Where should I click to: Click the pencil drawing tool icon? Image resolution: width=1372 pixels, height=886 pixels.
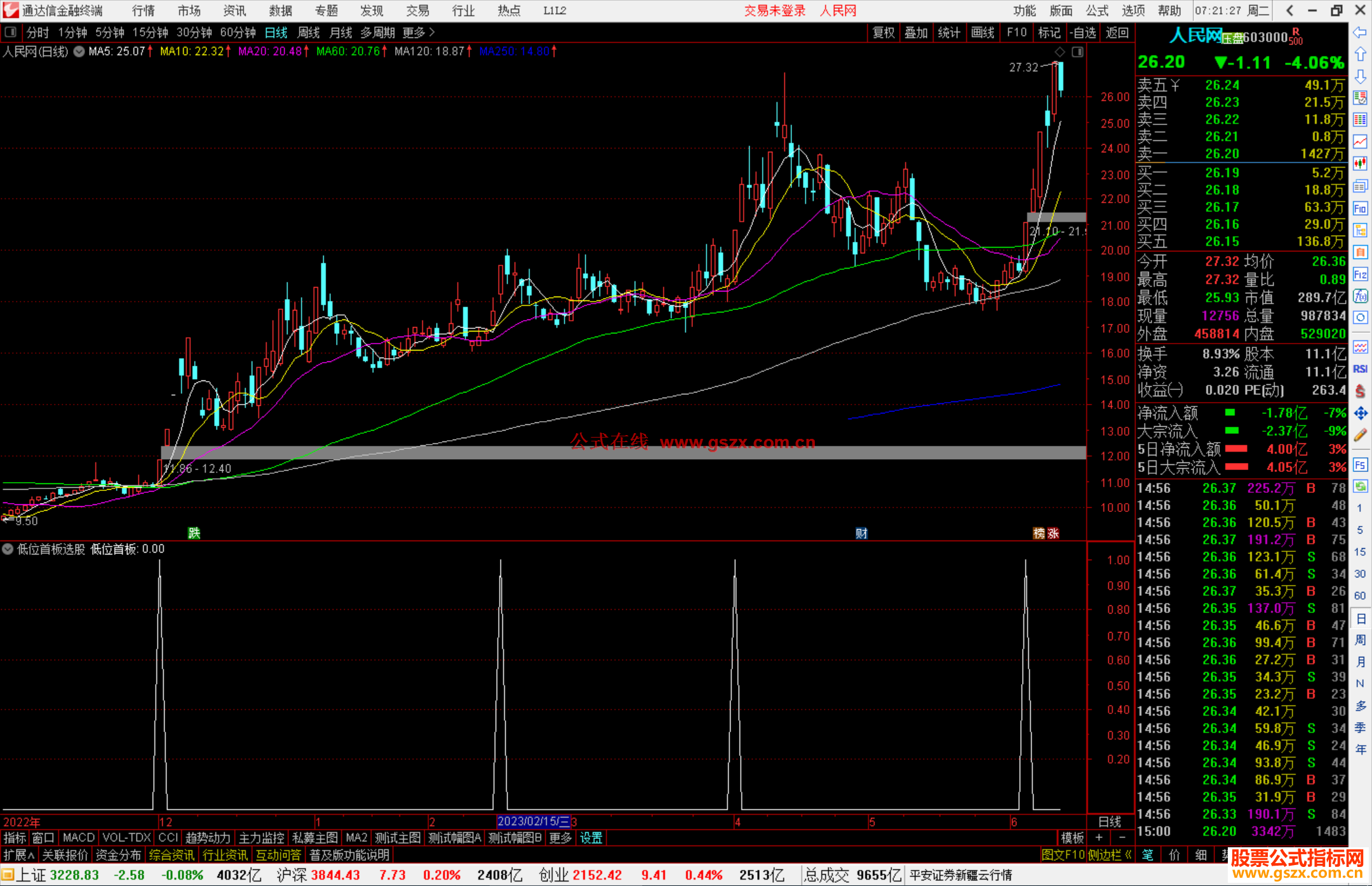(1360, 436)
